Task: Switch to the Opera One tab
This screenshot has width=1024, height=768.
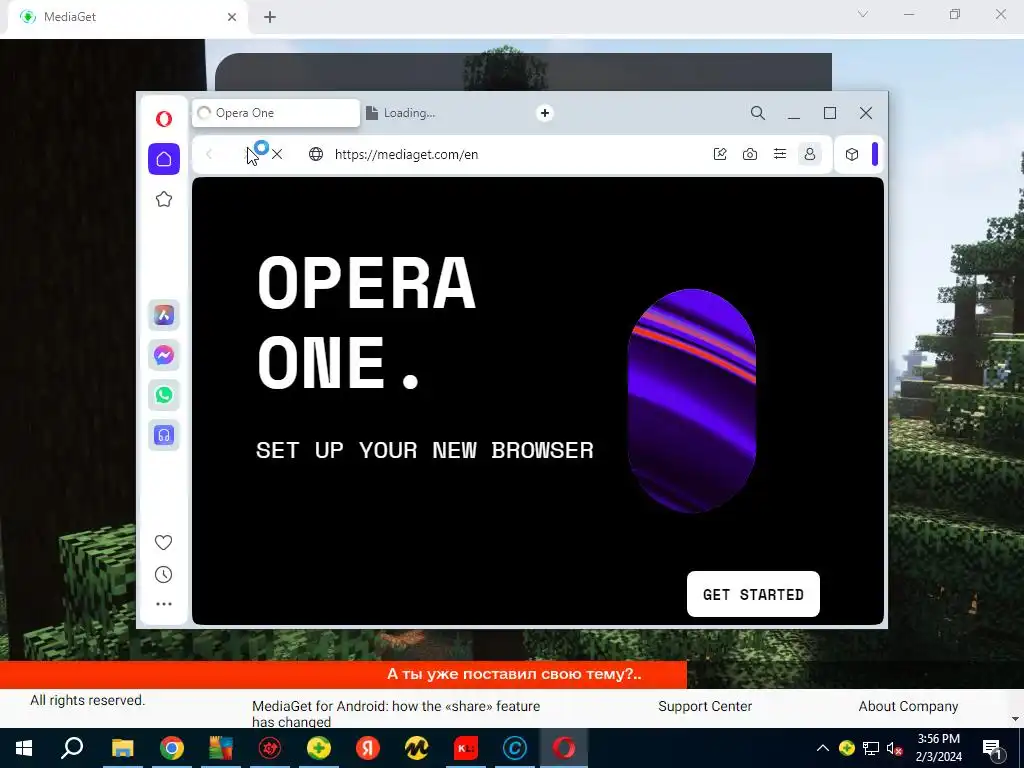Action: pos(276,113)
